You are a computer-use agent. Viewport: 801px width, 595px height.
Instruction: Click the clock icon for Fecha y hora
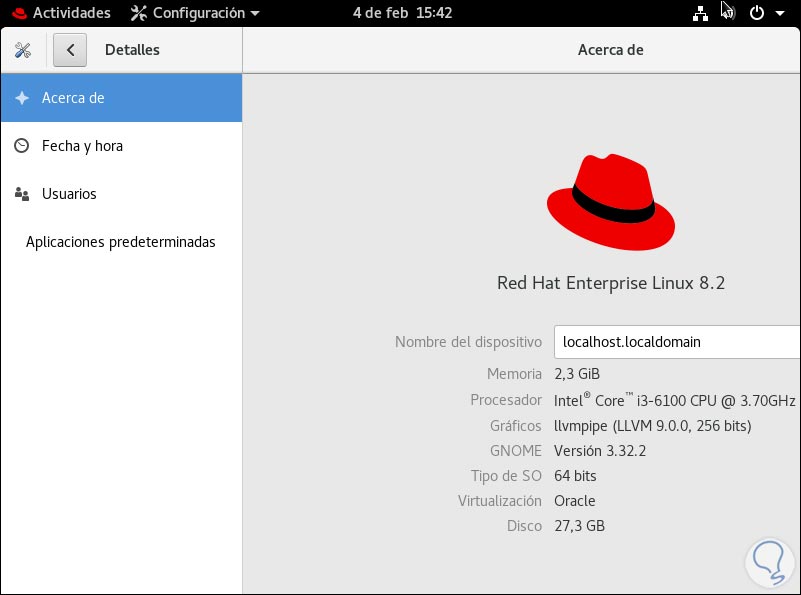(22, 146)
